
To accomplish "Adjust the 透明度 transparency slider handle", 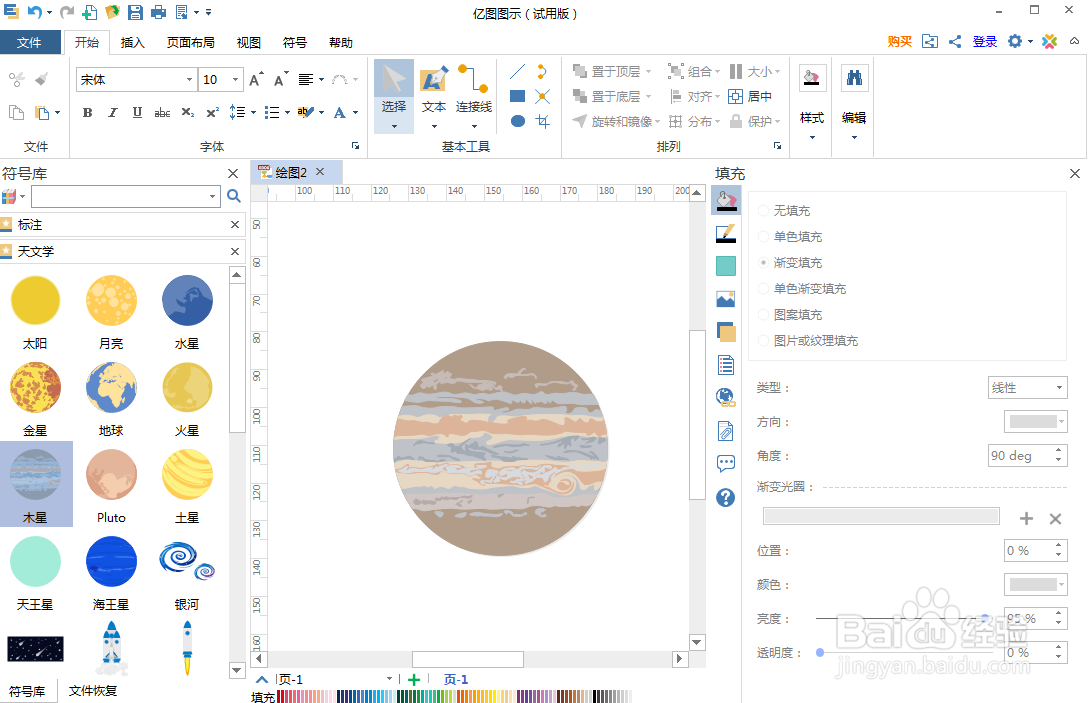I will (x=820, y=652).
